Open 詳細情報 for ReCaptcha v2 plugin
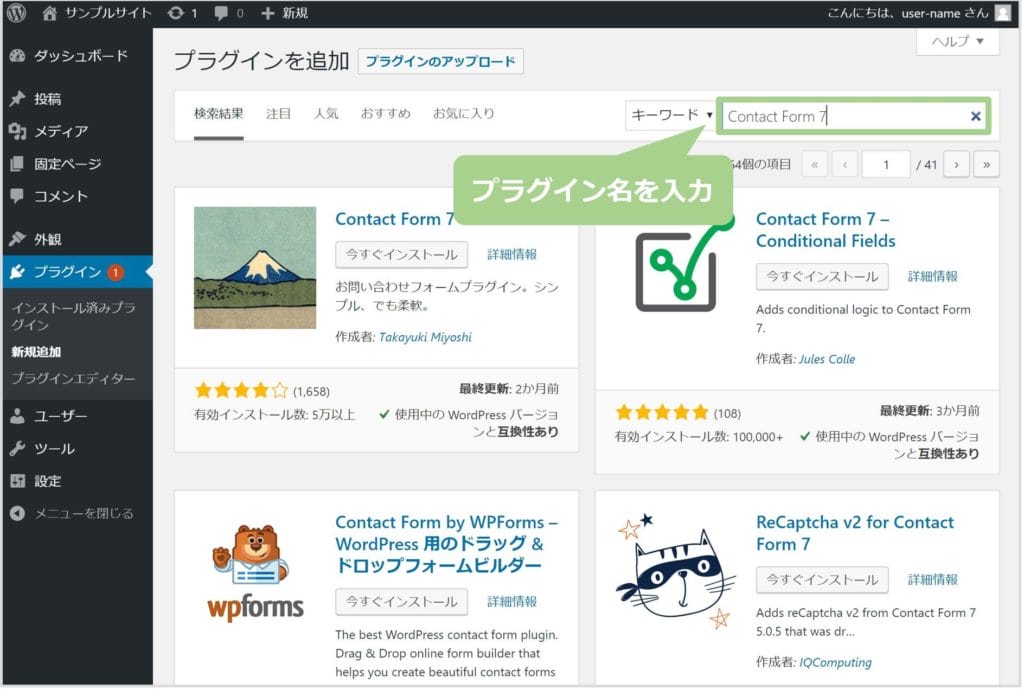The image size is (1024, 689). pyautogui.click(x=933, y=580)
